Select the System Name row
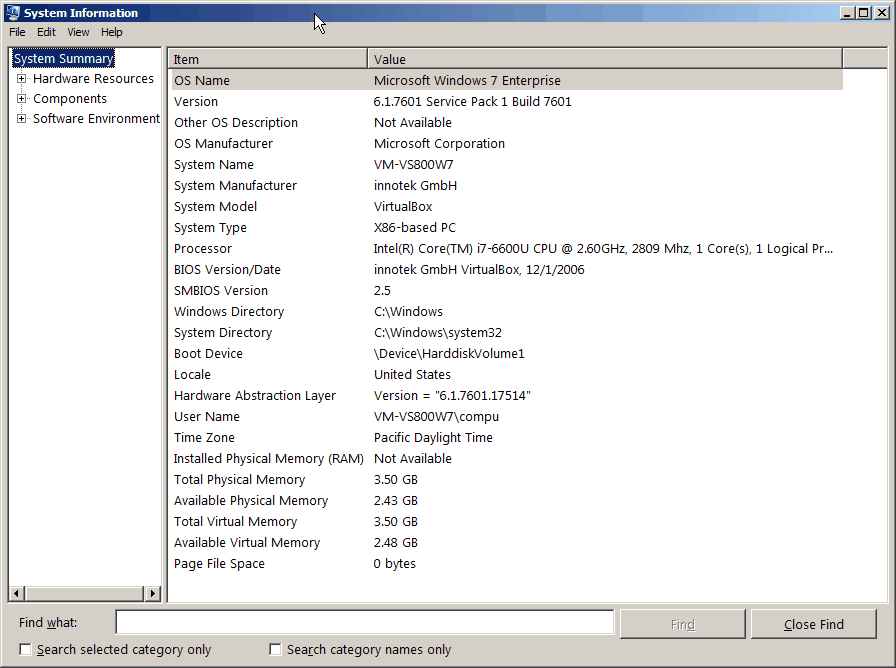 [507, 165]
